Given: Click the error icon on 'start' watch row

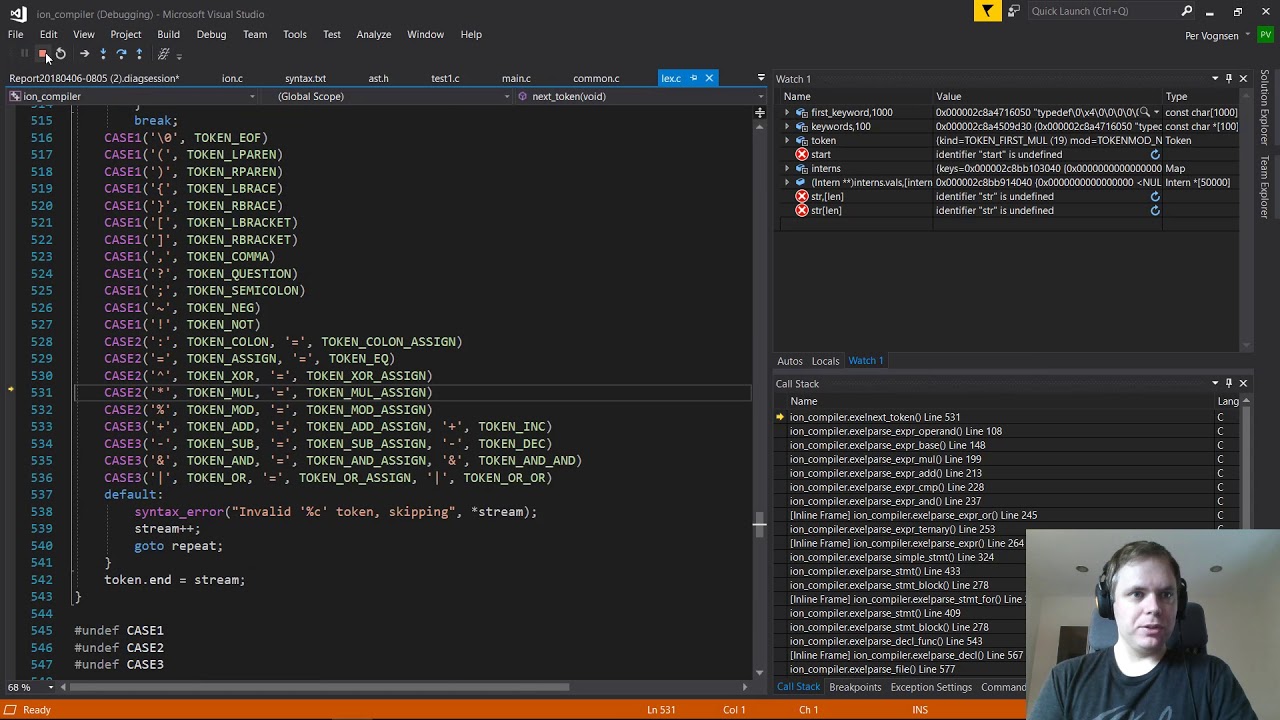Looking at the screenshot, I should click(x=801, y=155).
